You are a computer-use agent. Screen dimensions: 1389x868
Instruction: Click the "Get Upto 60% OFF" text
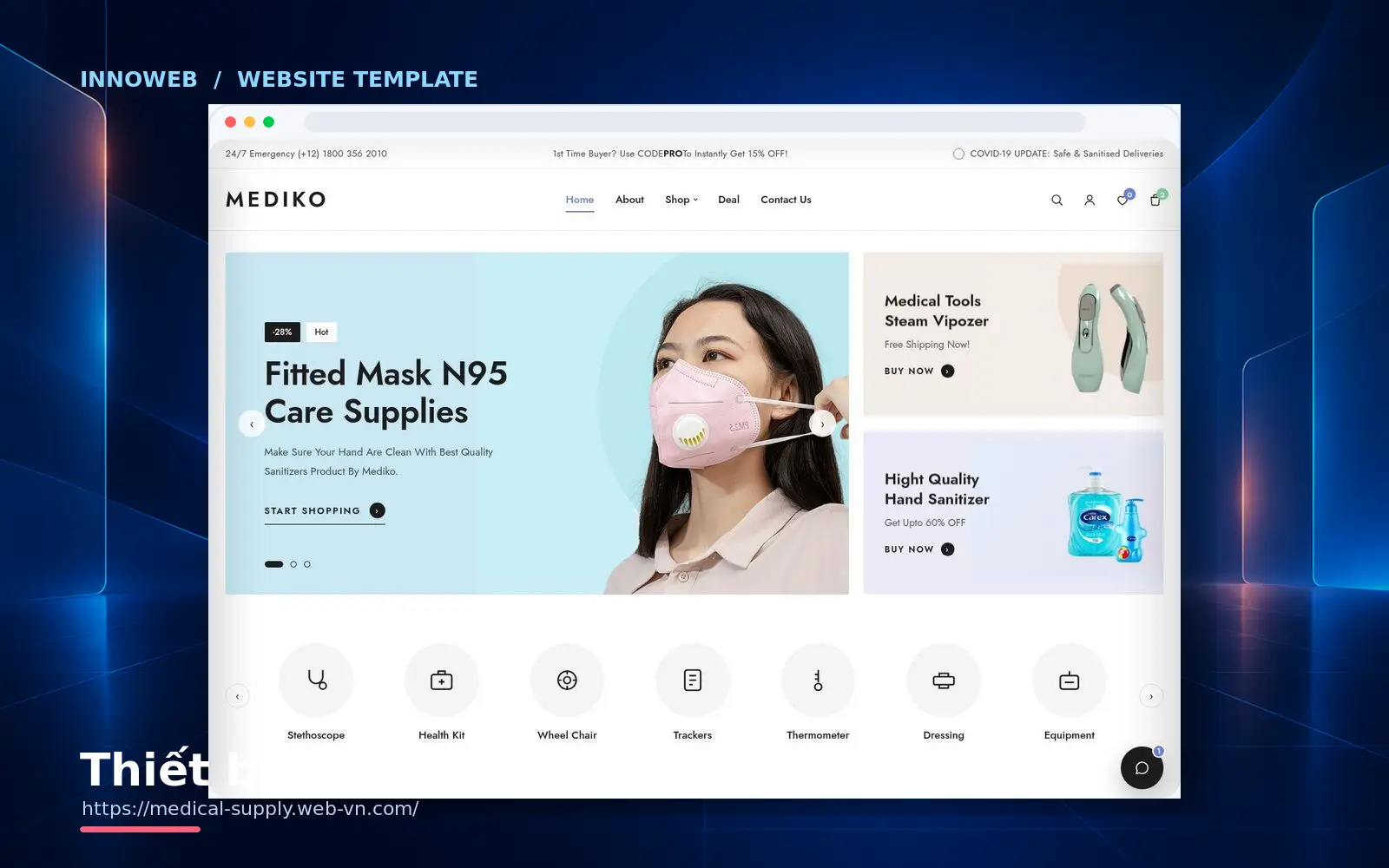(925, 523)
